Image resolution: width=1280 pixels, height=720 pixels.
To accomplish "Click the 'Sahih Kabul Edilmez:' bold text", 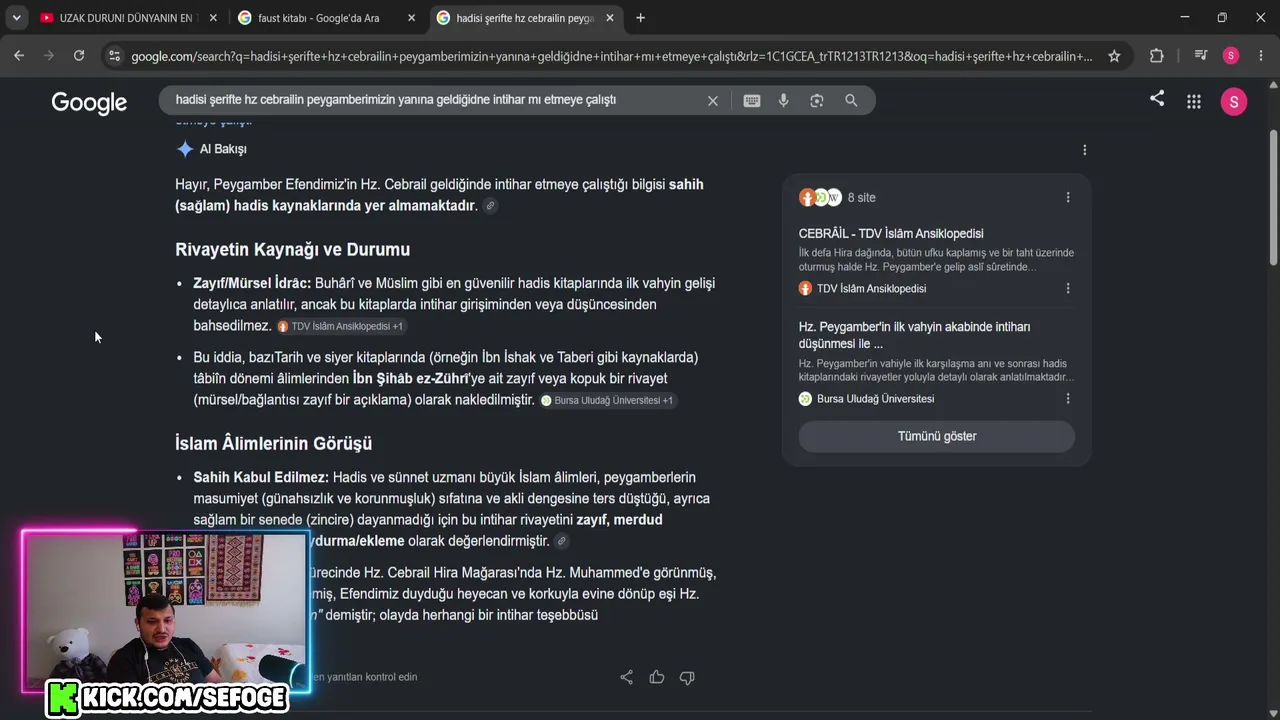I will (x=261, y=478).
